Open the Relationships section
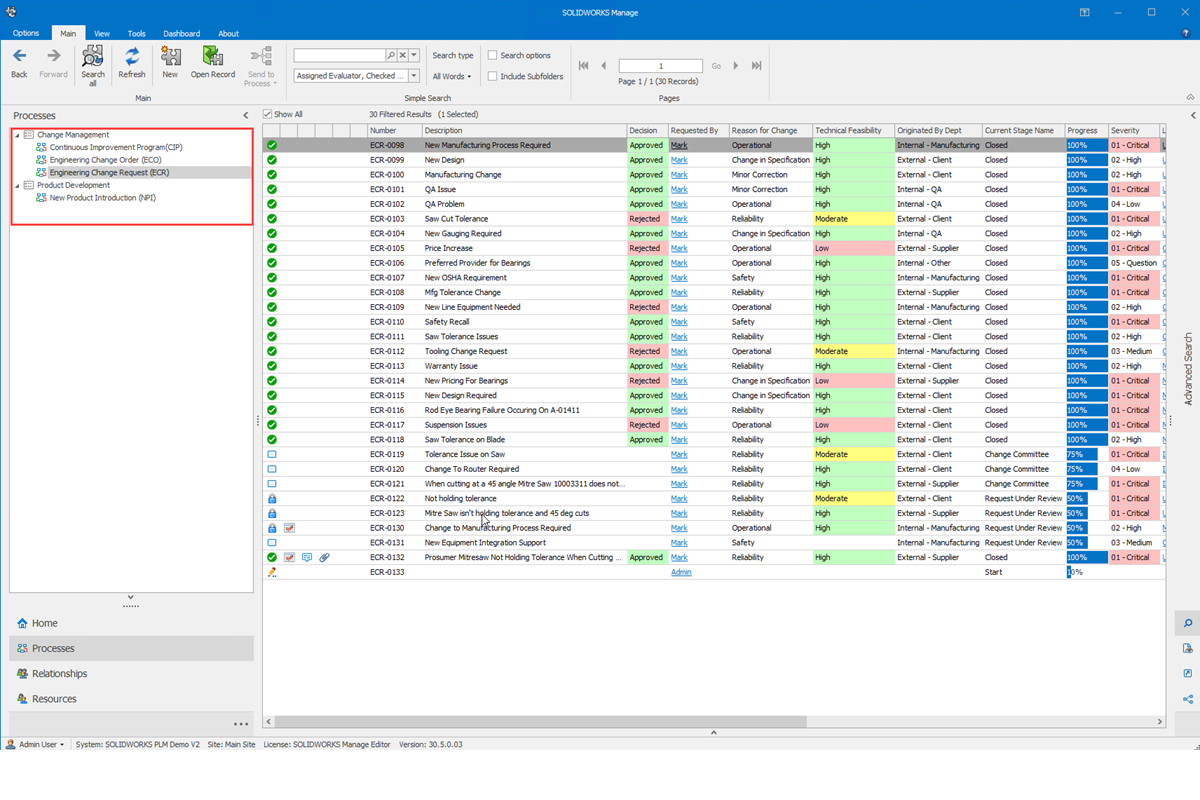Screen dimensions: 1200x800 click(131, 674)
